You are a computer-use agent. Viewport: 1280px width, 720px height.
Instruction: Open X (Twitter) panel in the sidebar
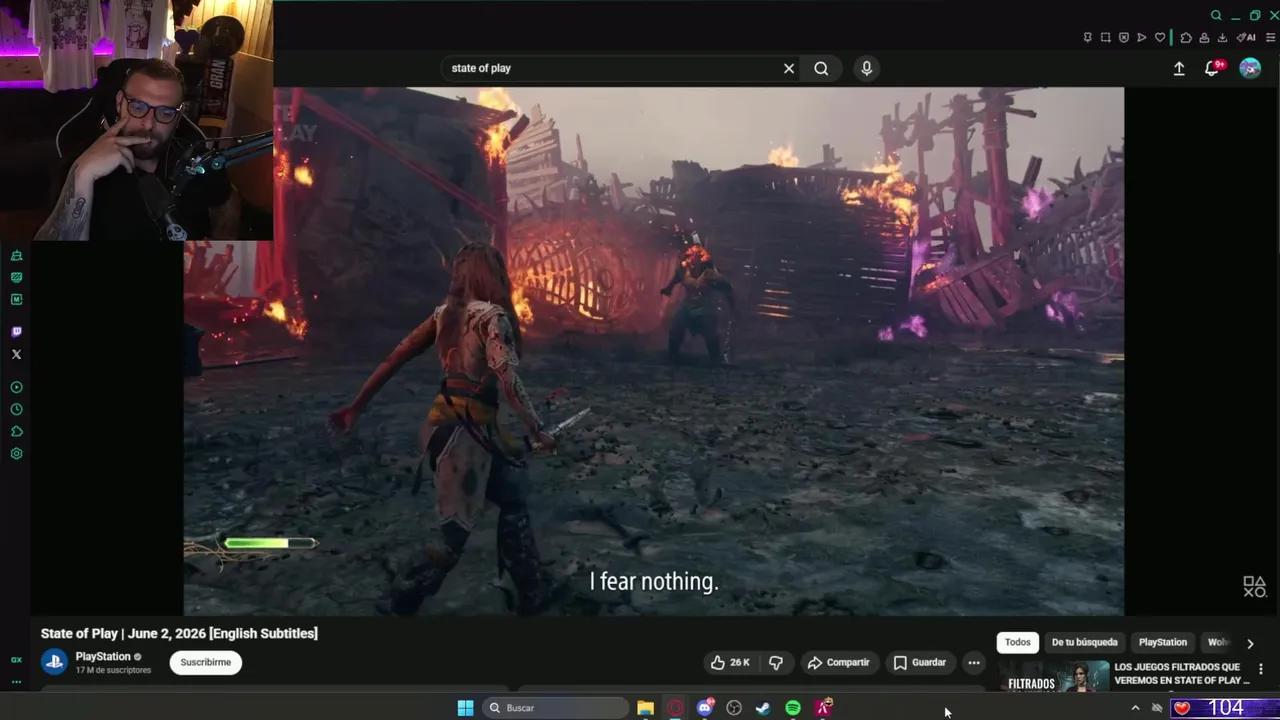pos(16,354)
